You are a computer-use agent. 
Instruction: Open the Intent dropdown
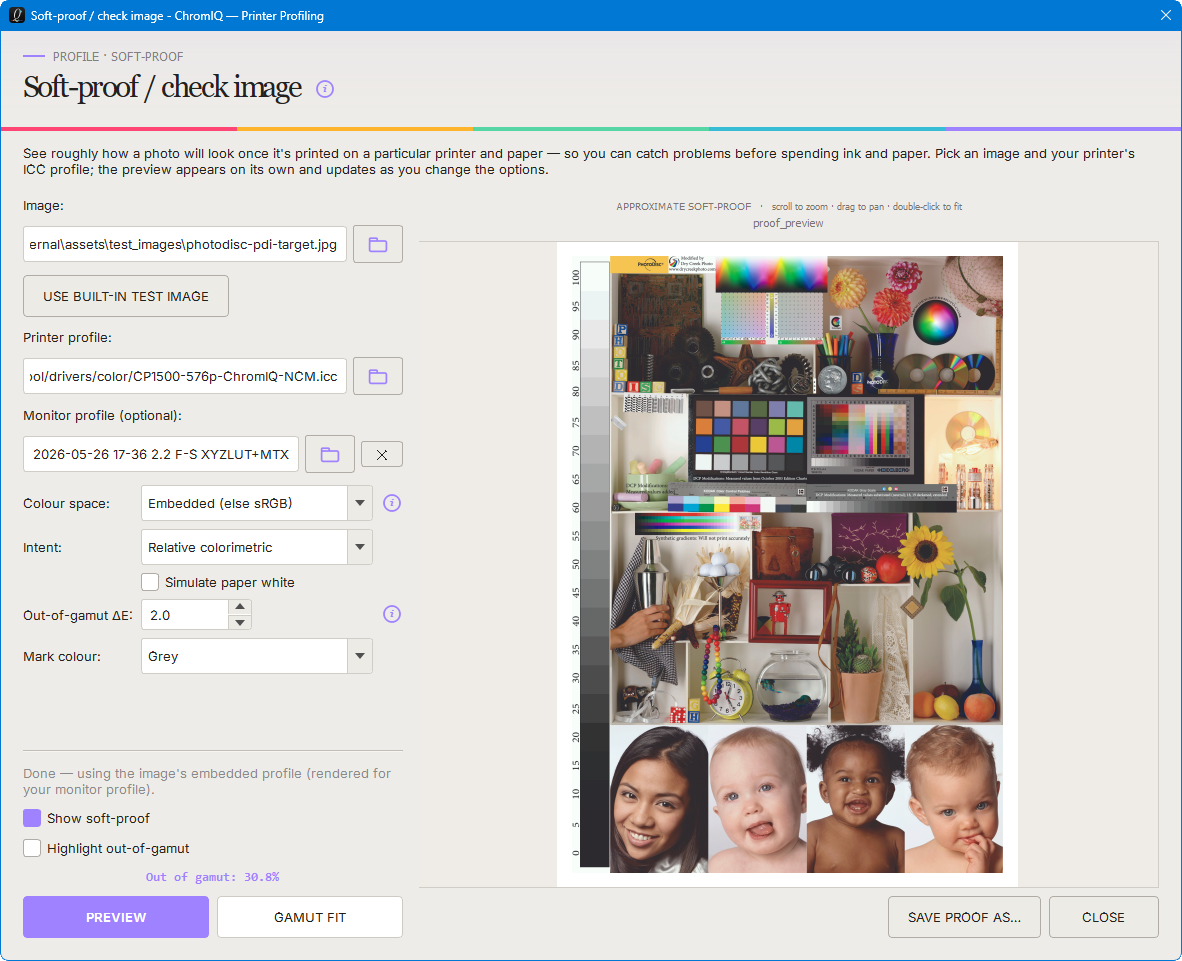tap(256, 547)
